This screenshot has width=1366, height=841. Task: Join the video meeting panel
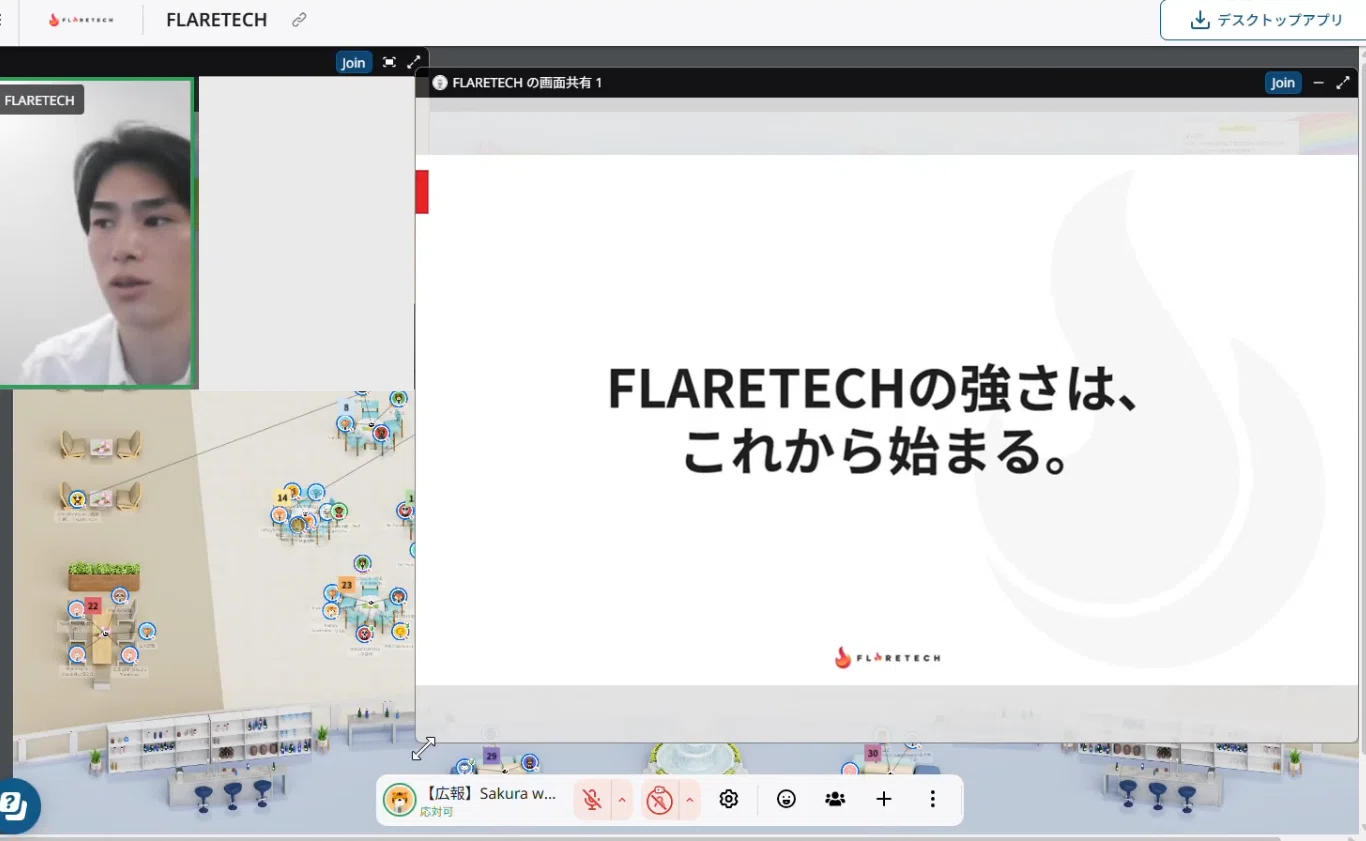tap(353, 62)
